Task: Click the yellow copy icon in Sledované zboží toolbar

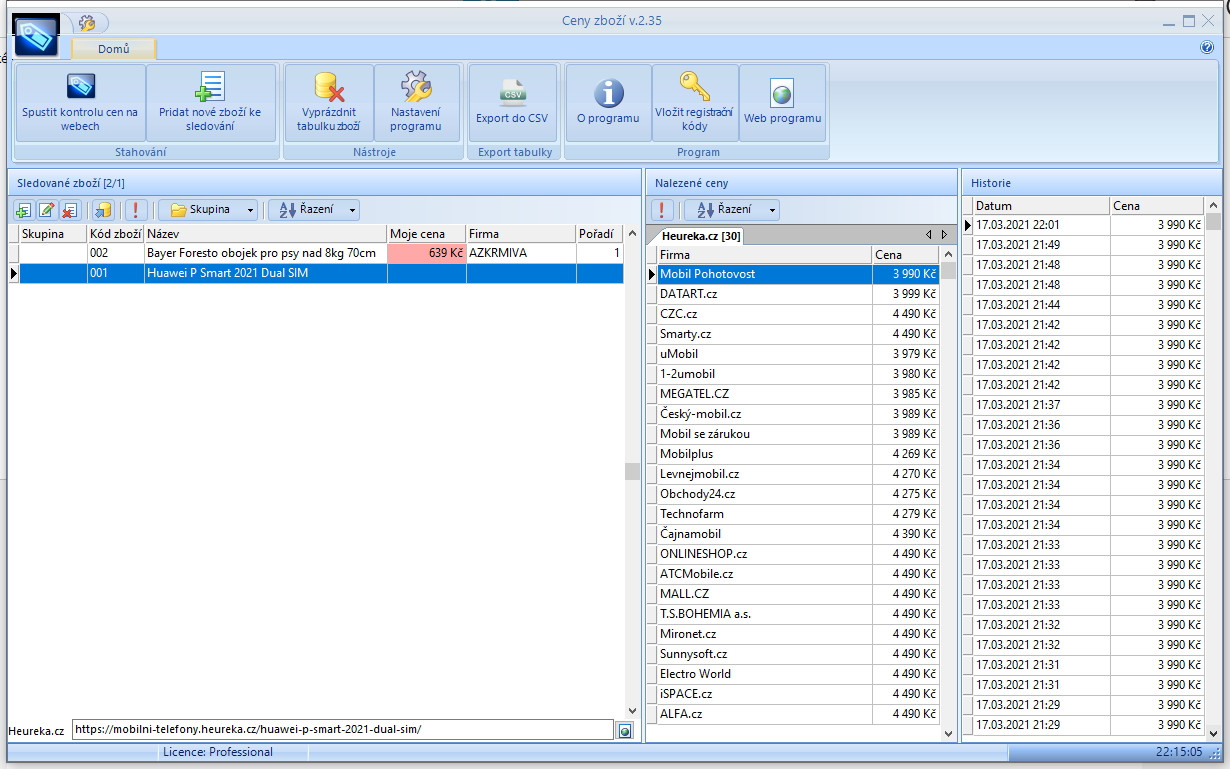Action: pos(103,210)
